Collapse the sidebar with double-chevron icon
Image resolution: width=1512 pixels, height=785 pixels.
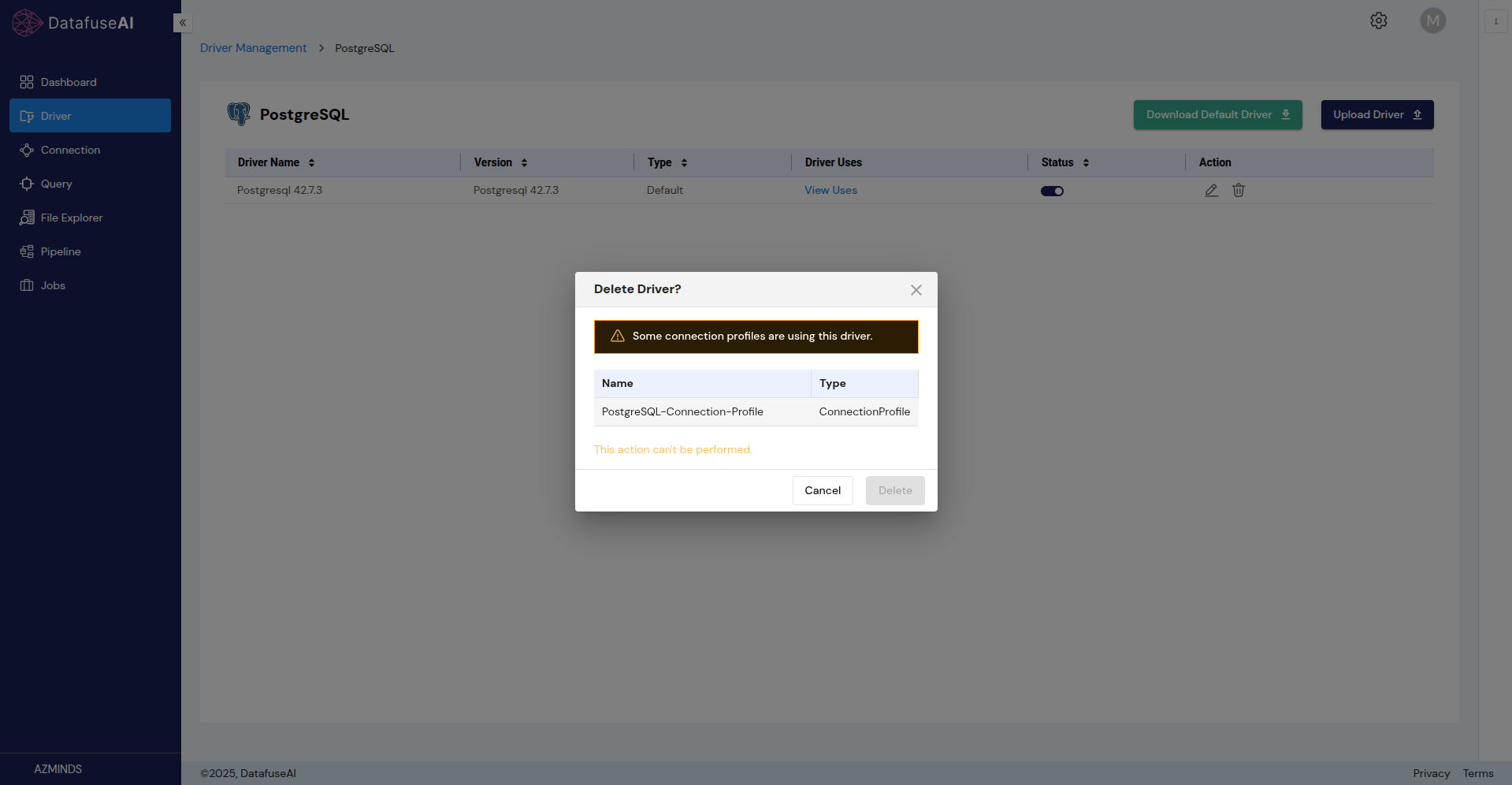(x=183, y=23)
